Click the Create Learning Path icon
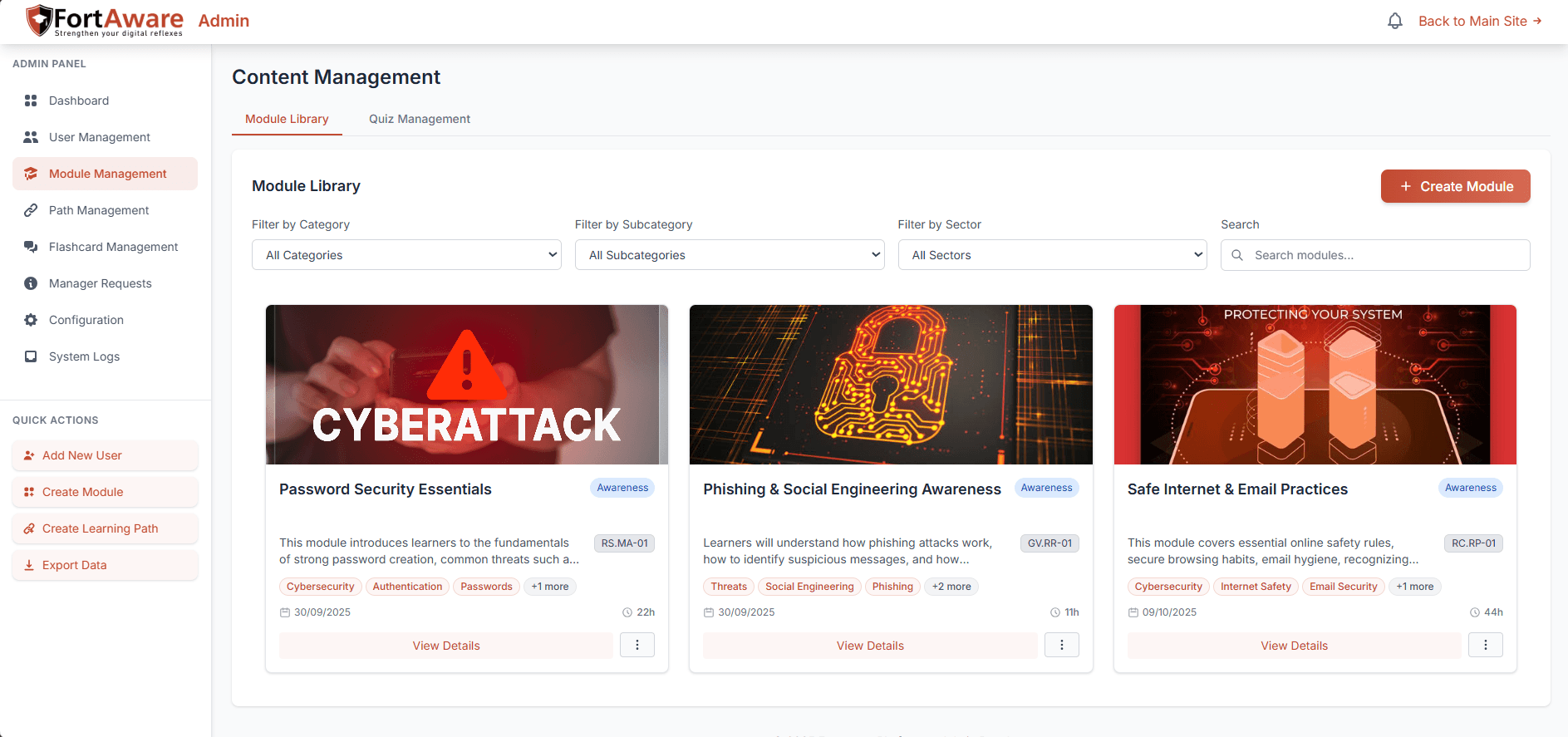The width and height of the screenshot is (1568, 737). tap(29, 528)
